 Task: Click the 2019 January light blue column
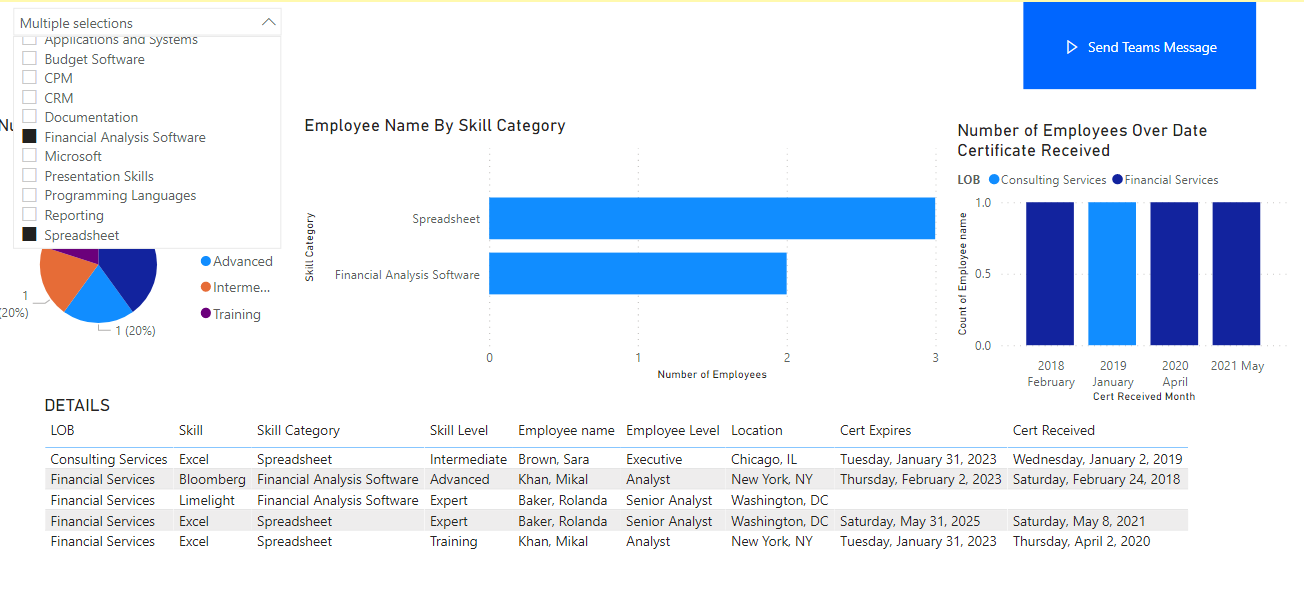(1112, 274)
